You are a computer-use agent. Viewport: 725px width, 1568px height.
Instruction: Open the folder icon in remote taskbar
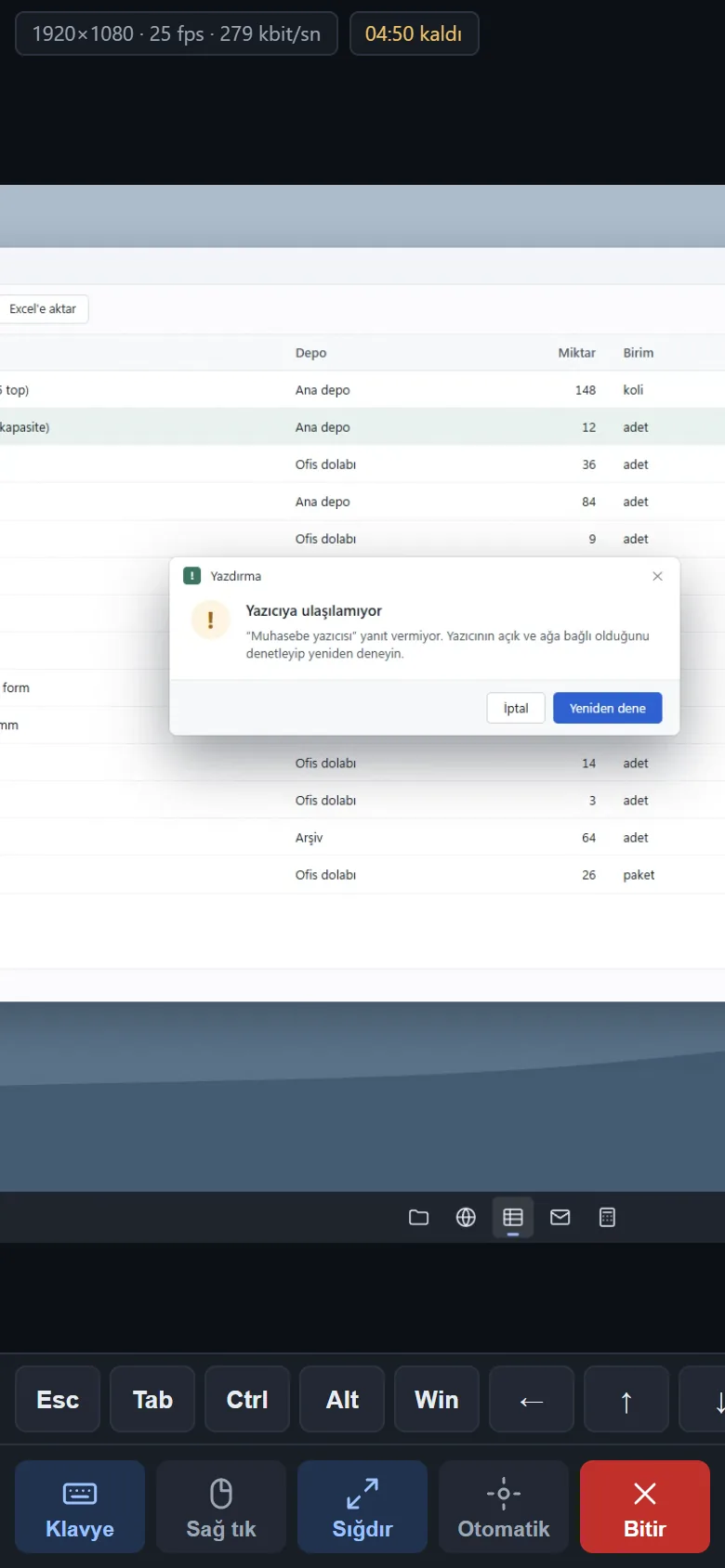point(418,1217)
